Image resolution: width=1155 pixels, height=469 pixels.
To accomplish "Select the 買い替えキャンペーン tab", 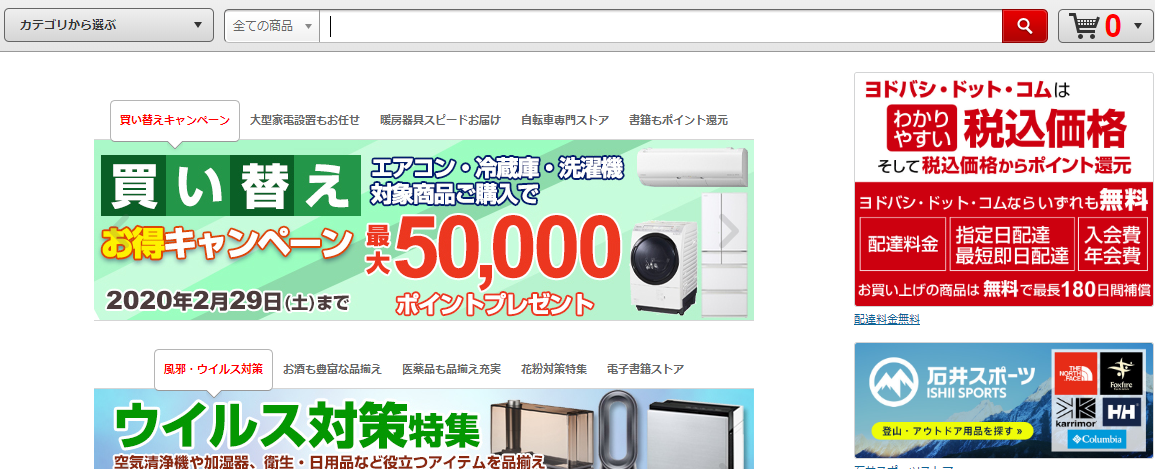I will tap(175, 120).
